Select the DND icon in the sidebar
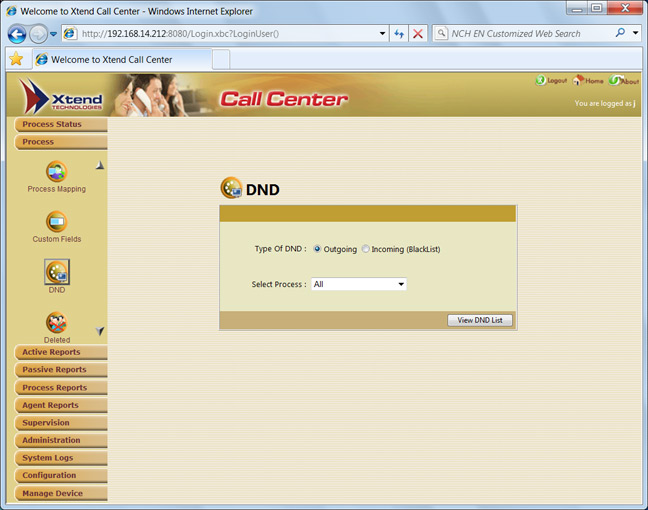Image resolution: width=648 pixels, height=510 pixels. tap(57, 272)
